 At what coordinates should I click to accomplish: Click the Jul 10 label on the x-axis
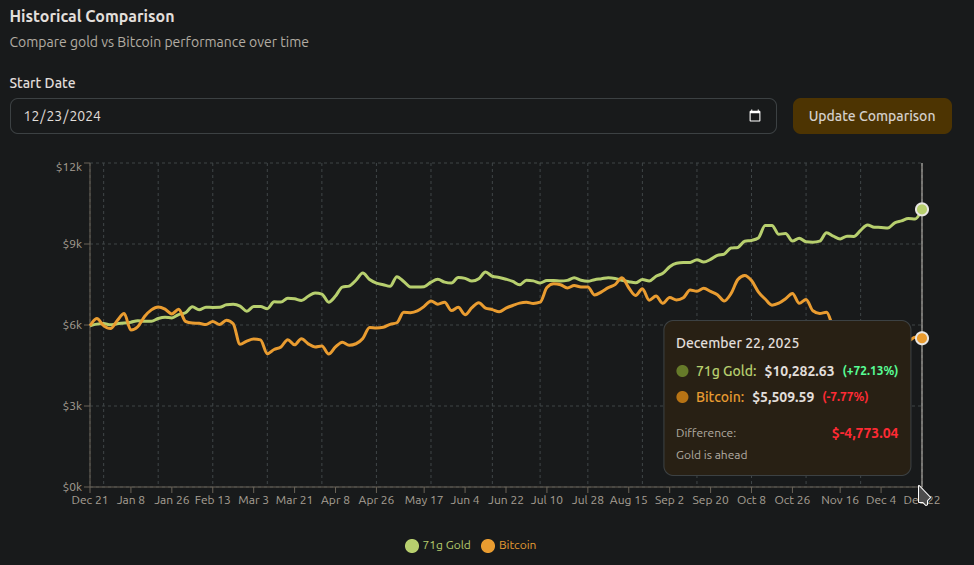pos(547,500)
